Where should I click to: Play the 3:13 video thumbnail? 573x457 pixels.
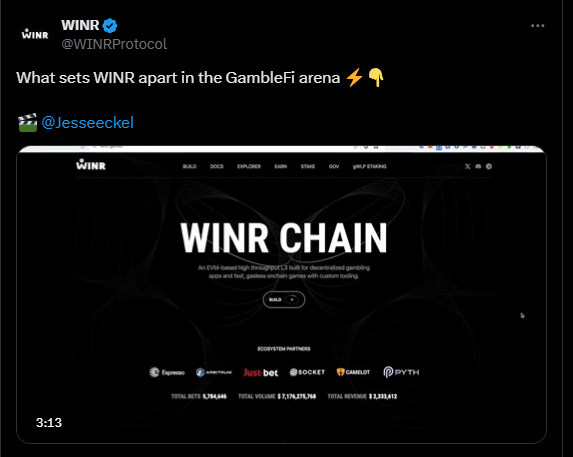[x=281, y=294]
